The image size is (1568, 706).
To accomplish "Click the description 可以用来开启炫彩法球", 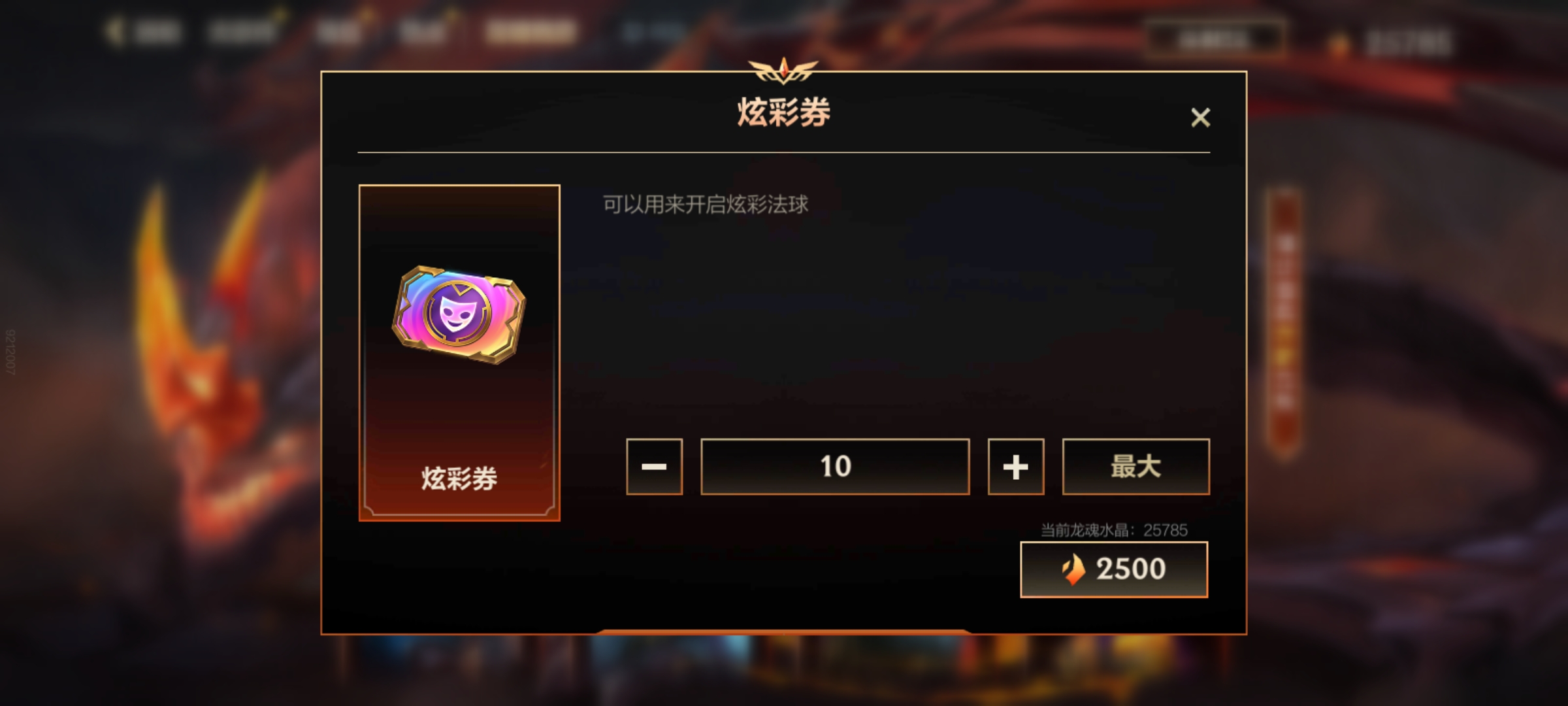I will pos(706,205).
